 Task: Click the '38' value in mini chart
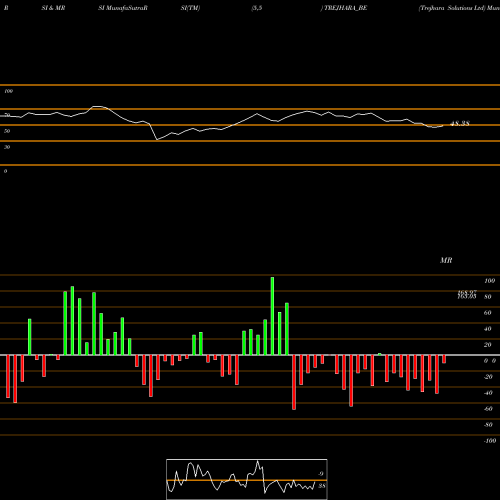[x=321, y=486]
